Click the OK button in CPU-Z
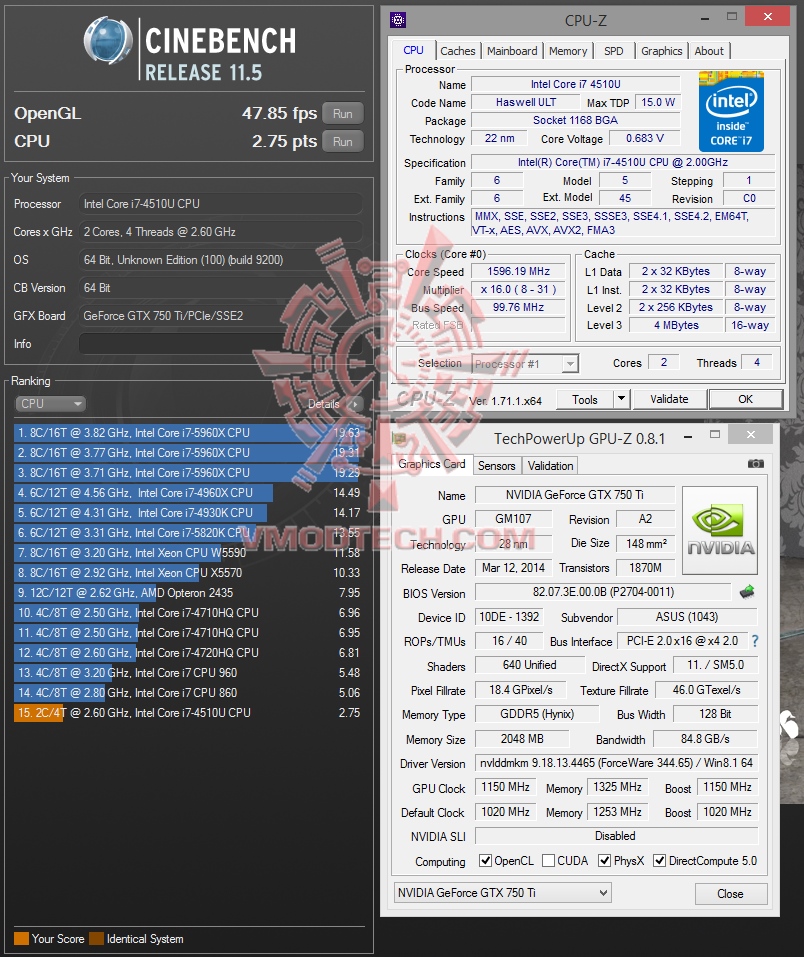 point(745,399)
